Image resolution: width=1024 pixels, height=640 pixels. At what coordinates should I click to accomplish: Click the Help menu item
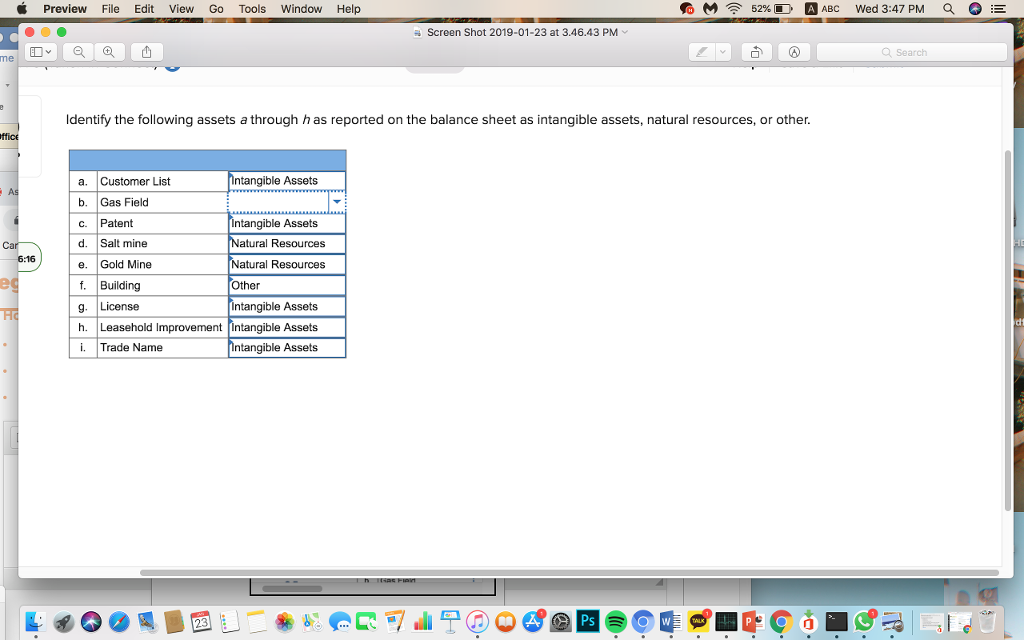coord(347,9)
